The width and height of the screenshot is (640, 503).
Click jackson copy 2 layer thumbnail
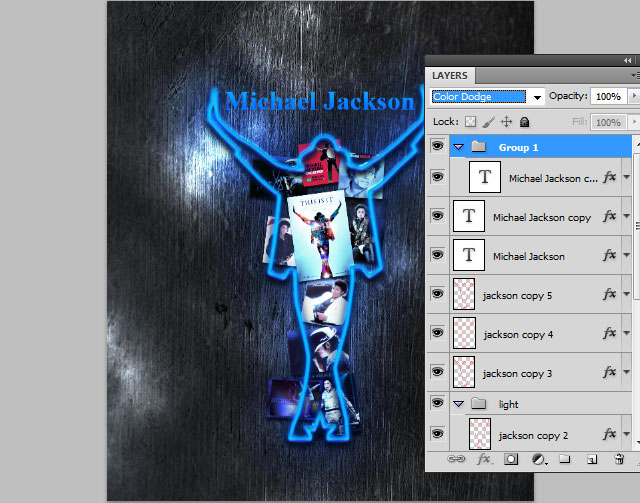(x=480, y=434)
